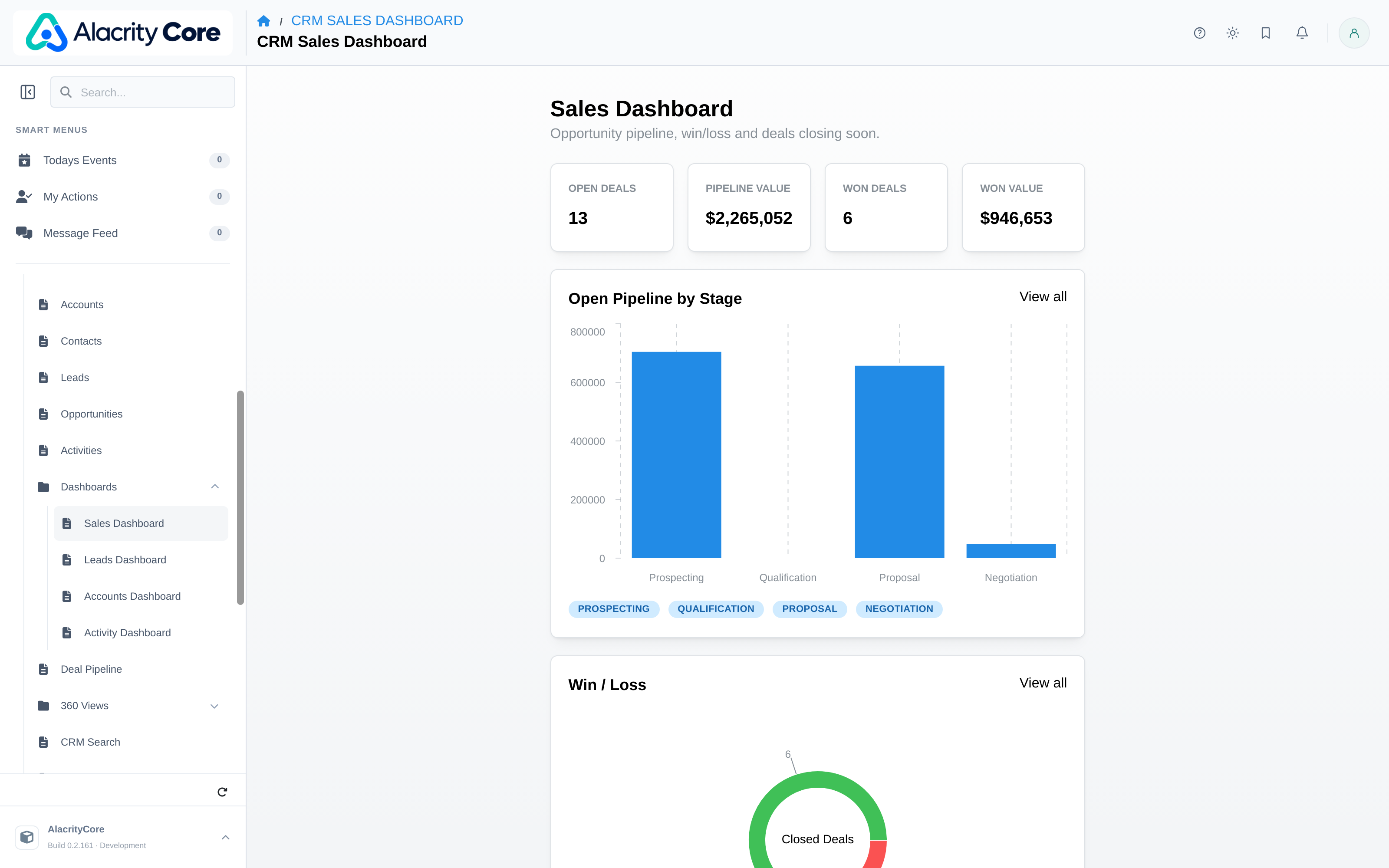Open the bookmarks icon in header

1266,33
